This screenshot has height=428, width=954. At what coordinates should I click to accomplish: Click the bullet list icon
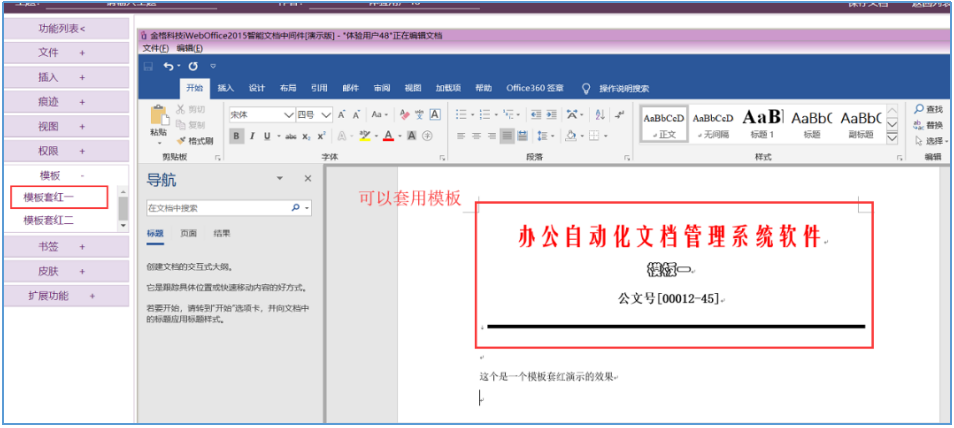(x=461, y=115)
